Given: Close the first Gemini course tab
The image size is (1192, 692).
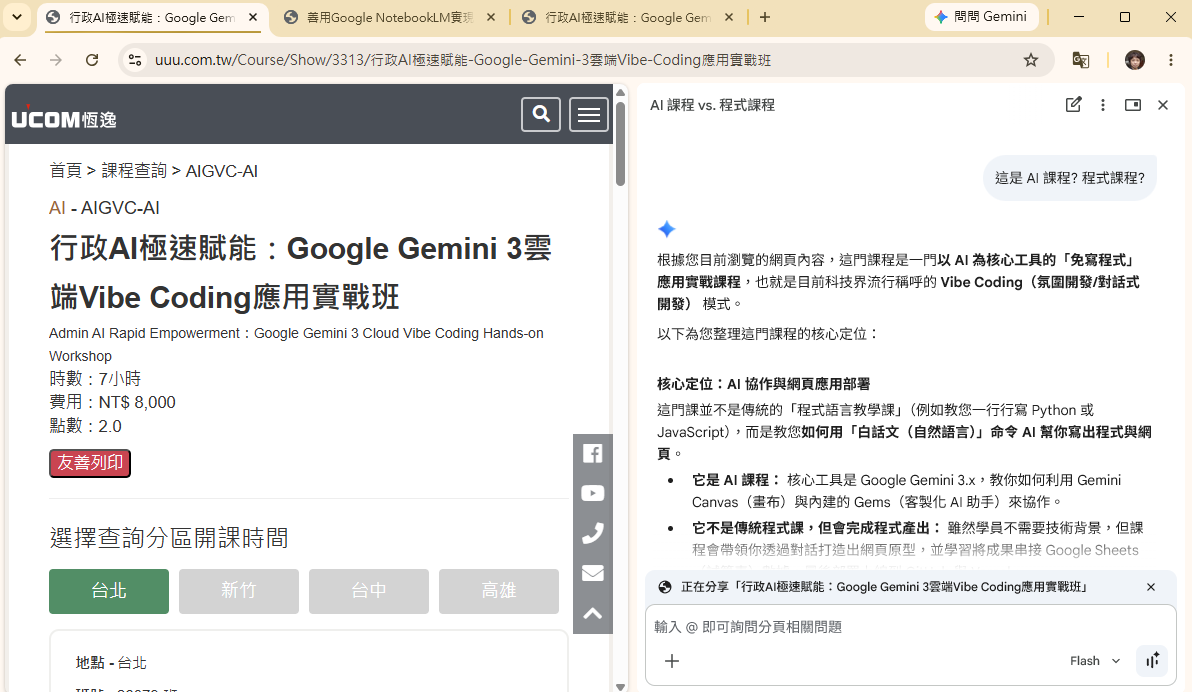Looking at the screenshot, I should click(253, 17).
